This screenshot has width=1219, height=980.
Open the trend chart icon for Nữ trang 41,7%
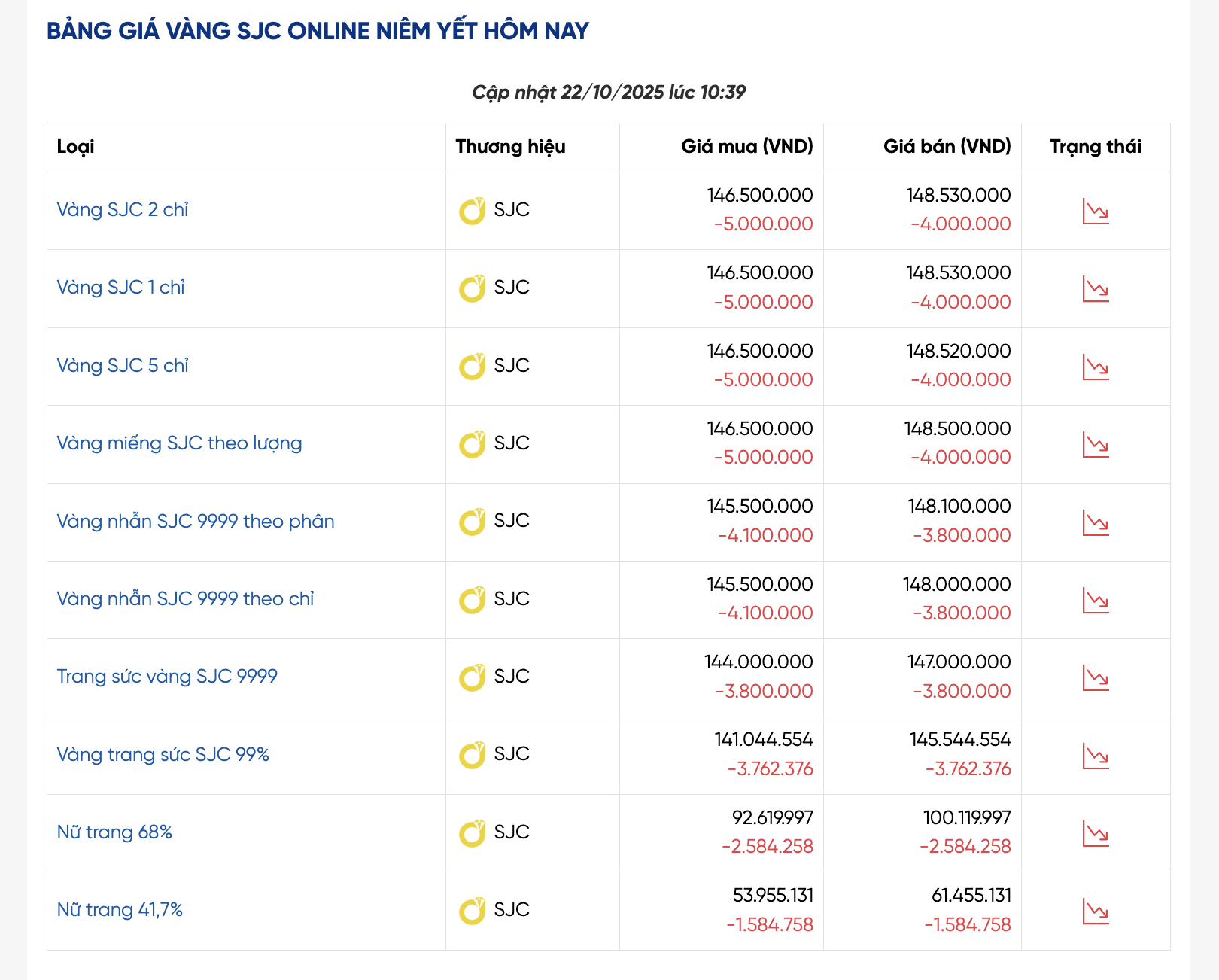coord(1096,912)
